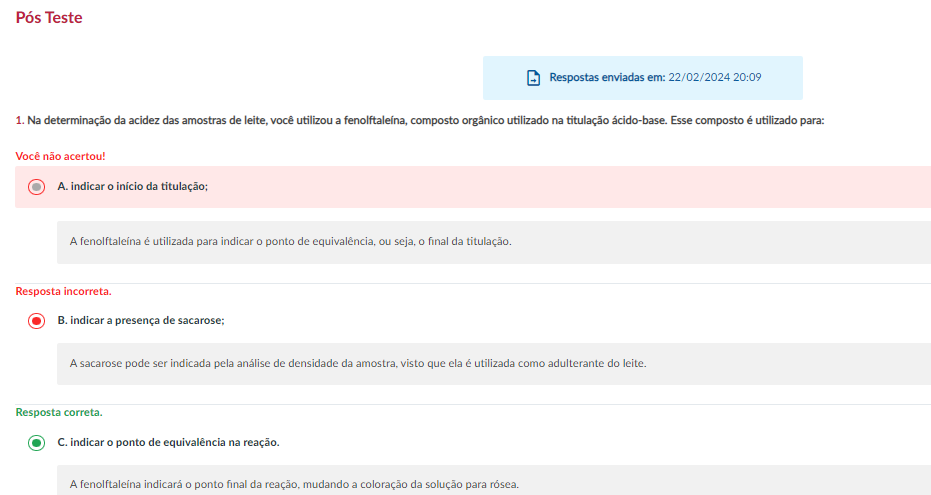The height and width of the screenshot is (495, 931).
Task: Click the question text about fenolftaleína
Action: point(426,120)
